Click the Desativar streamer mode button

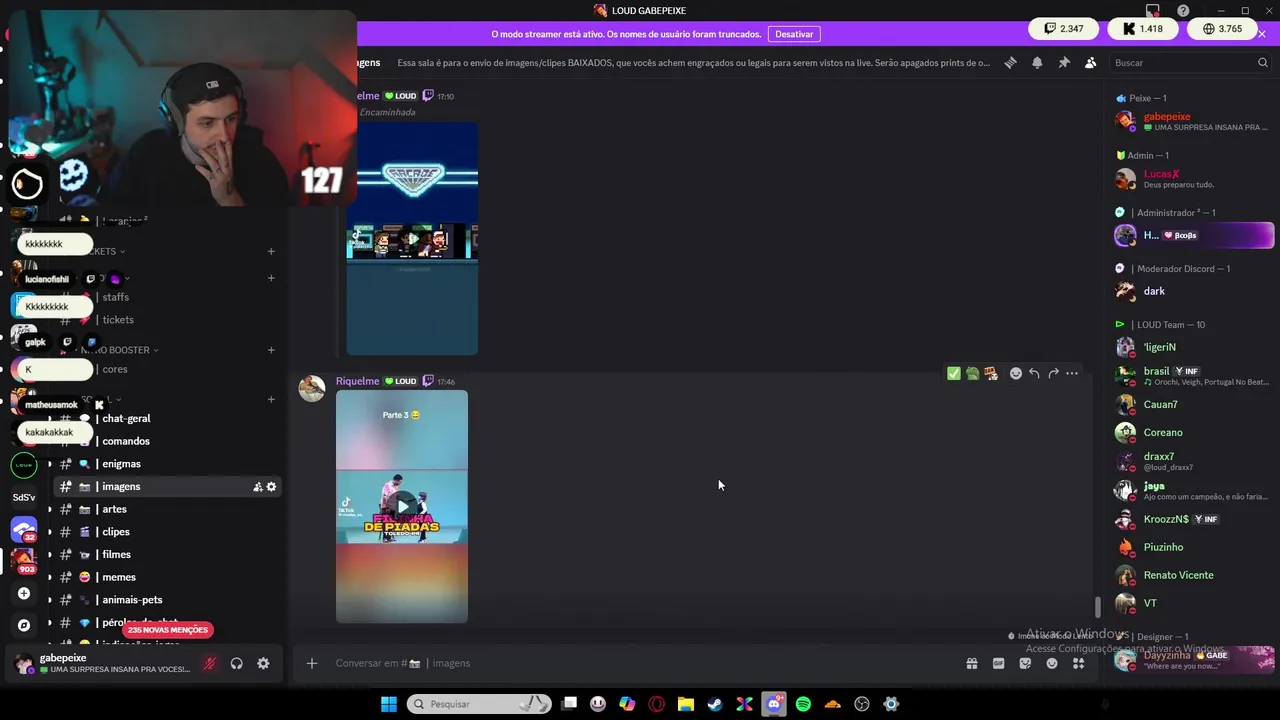coord(794,34)
